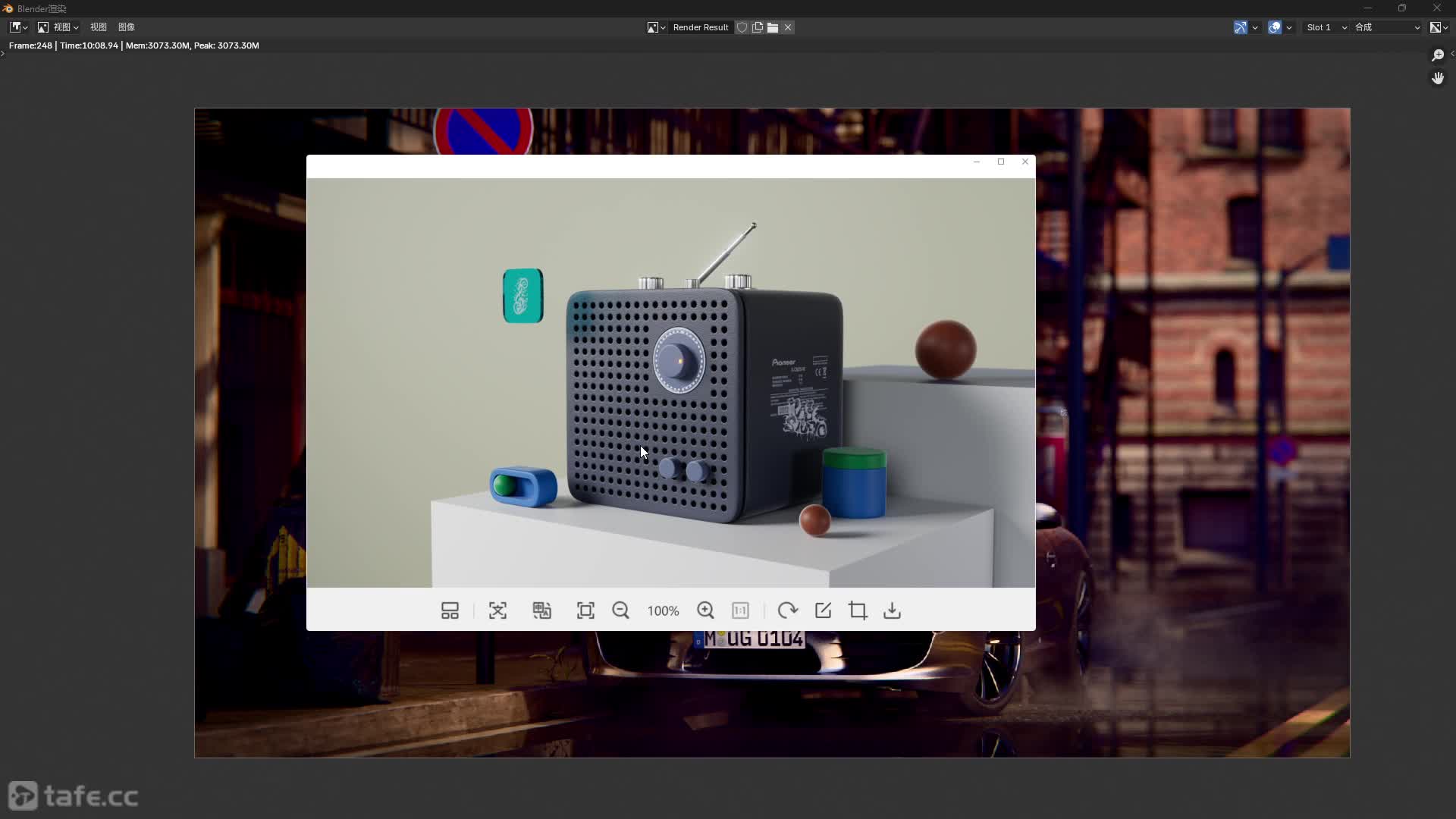Click the Blender logo in title bar

(x=8, y=8)
